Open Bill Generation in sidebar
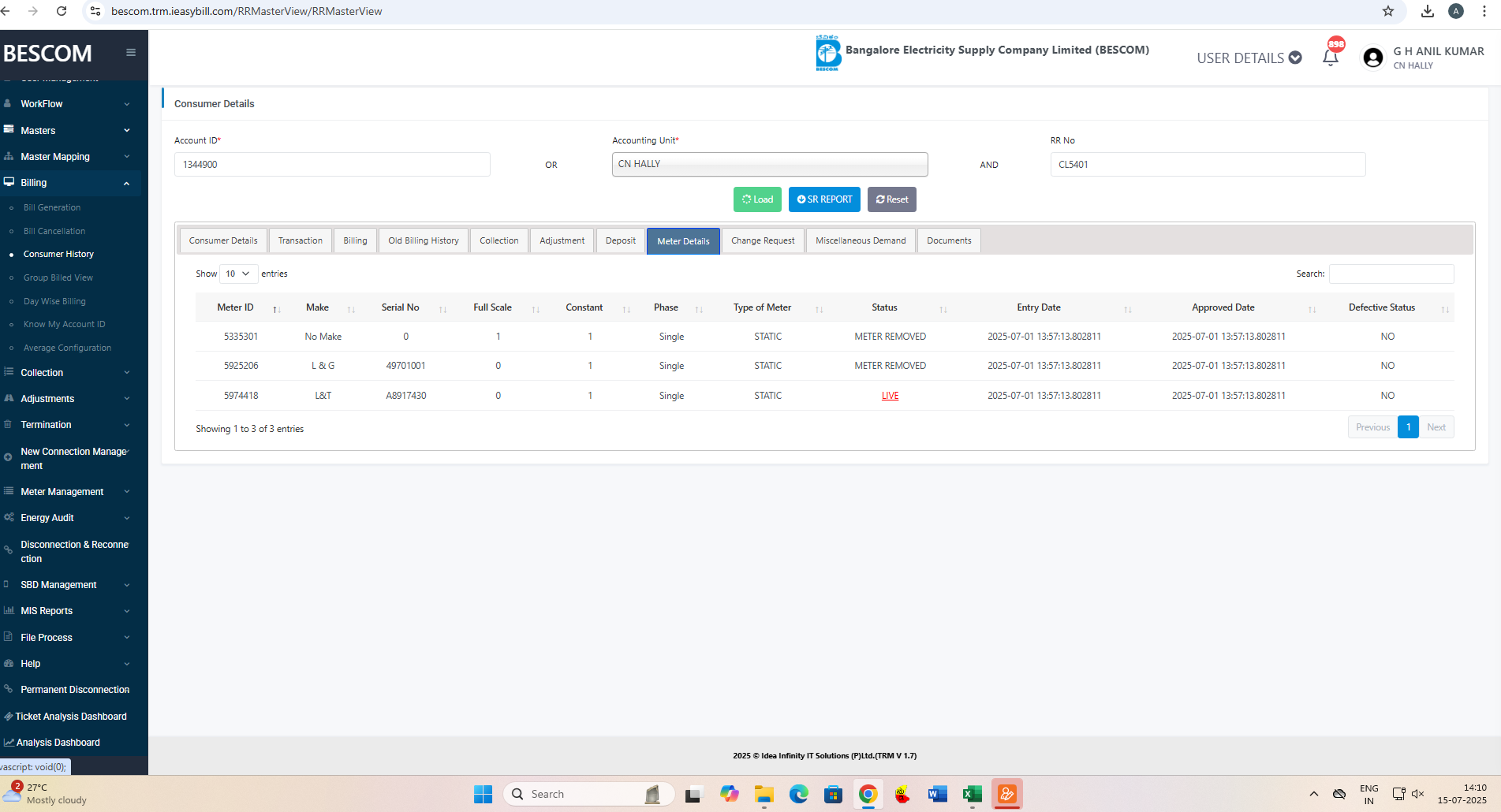The width and height of the screenshot is (1501, 812). pyautogui.click(x=52, y=207)
